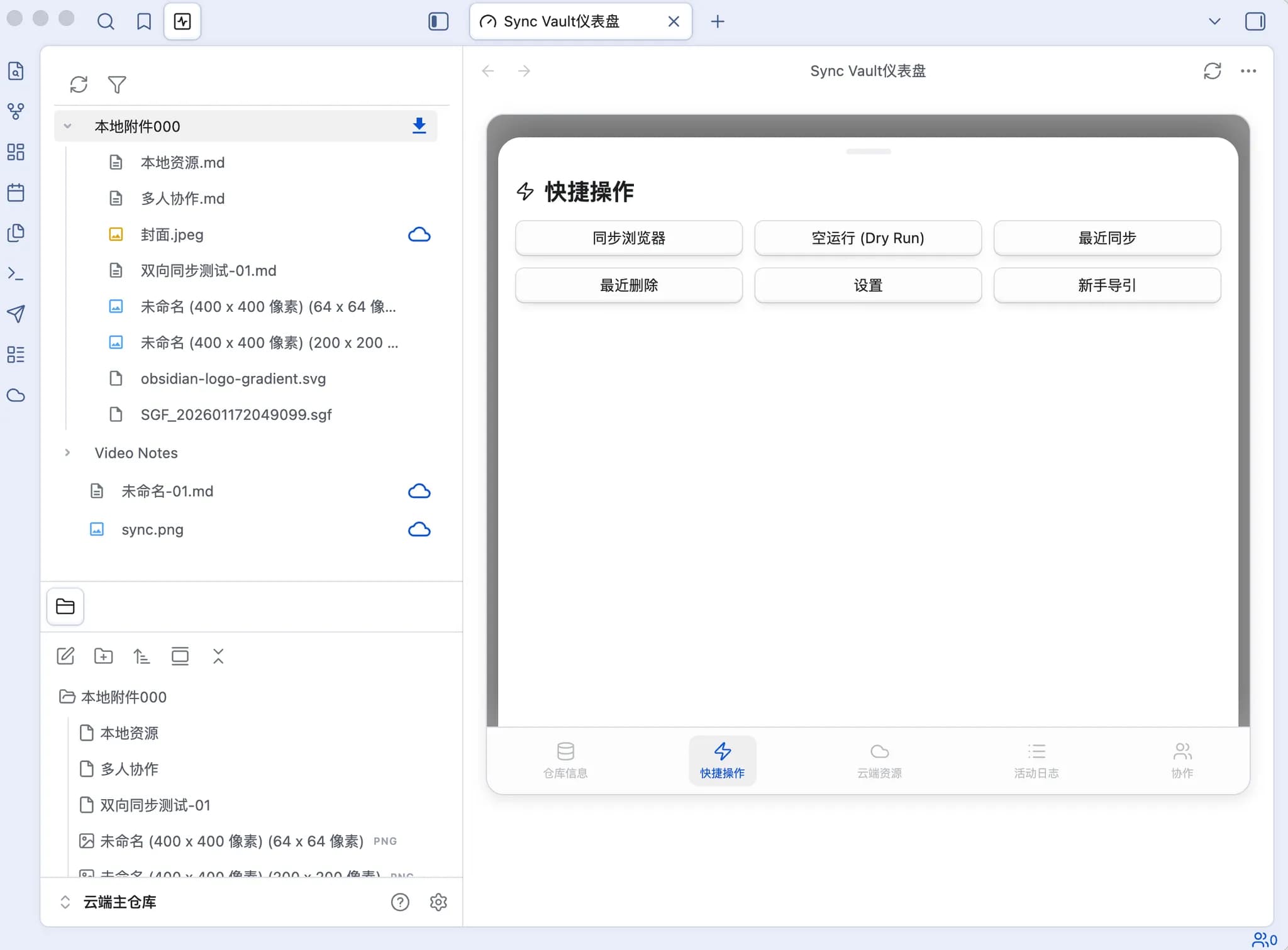Open the search icon in title bar
The width and height of the screenshot is (1288, 950).
(106, 21)
